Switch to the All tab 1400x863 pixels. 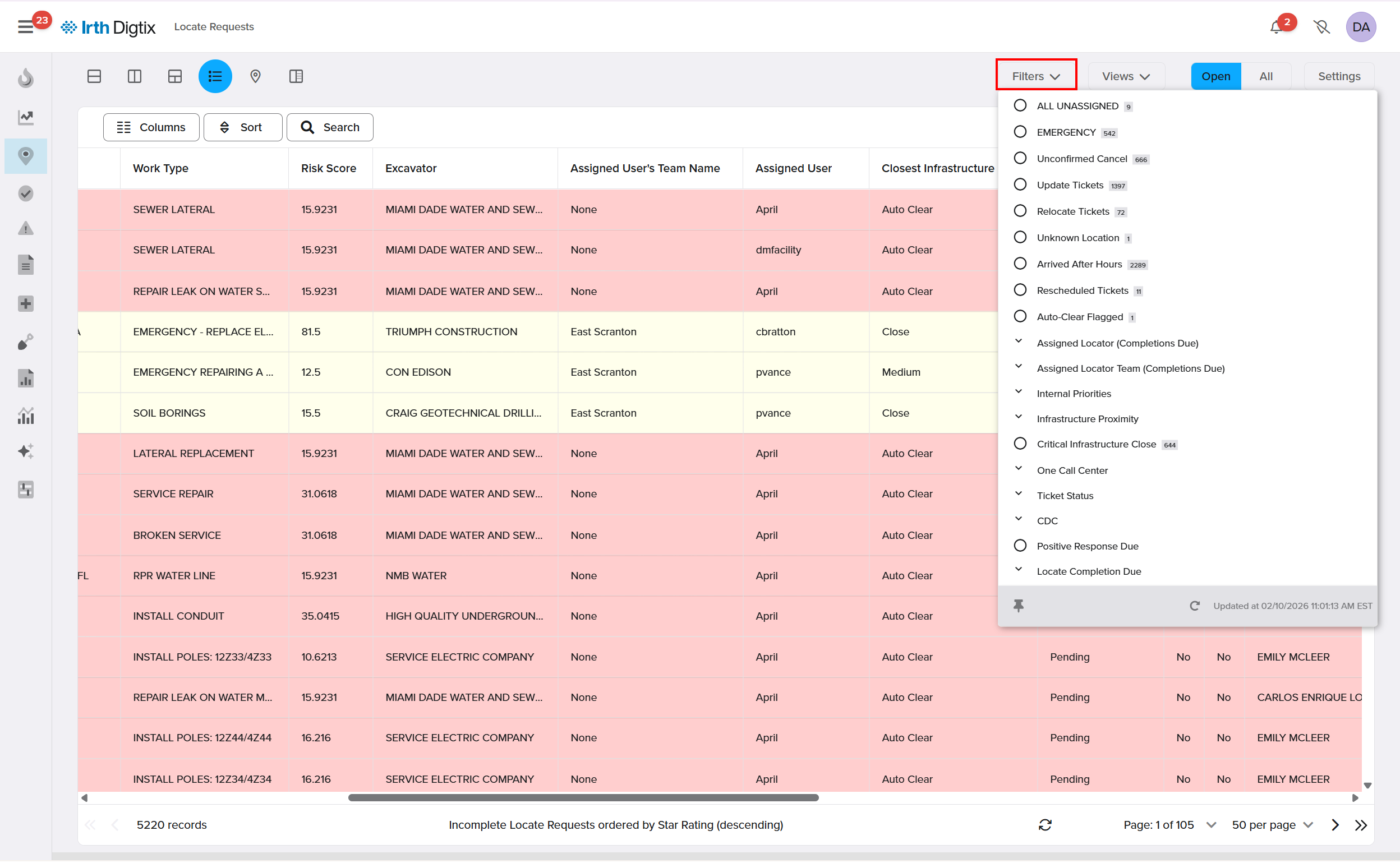point(1265,76)
